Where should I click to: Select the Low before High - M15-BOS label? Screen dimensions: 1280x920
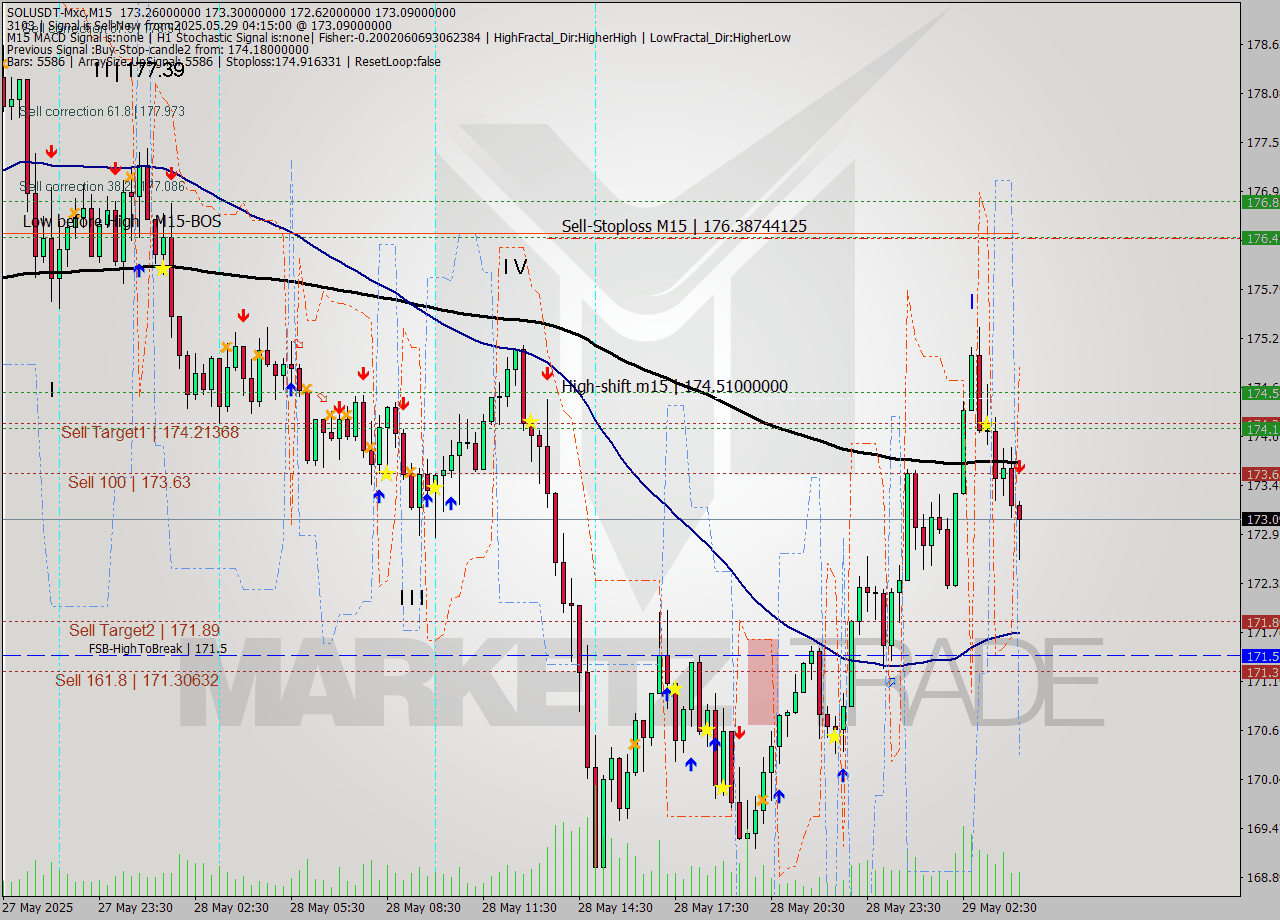(119, 222)
